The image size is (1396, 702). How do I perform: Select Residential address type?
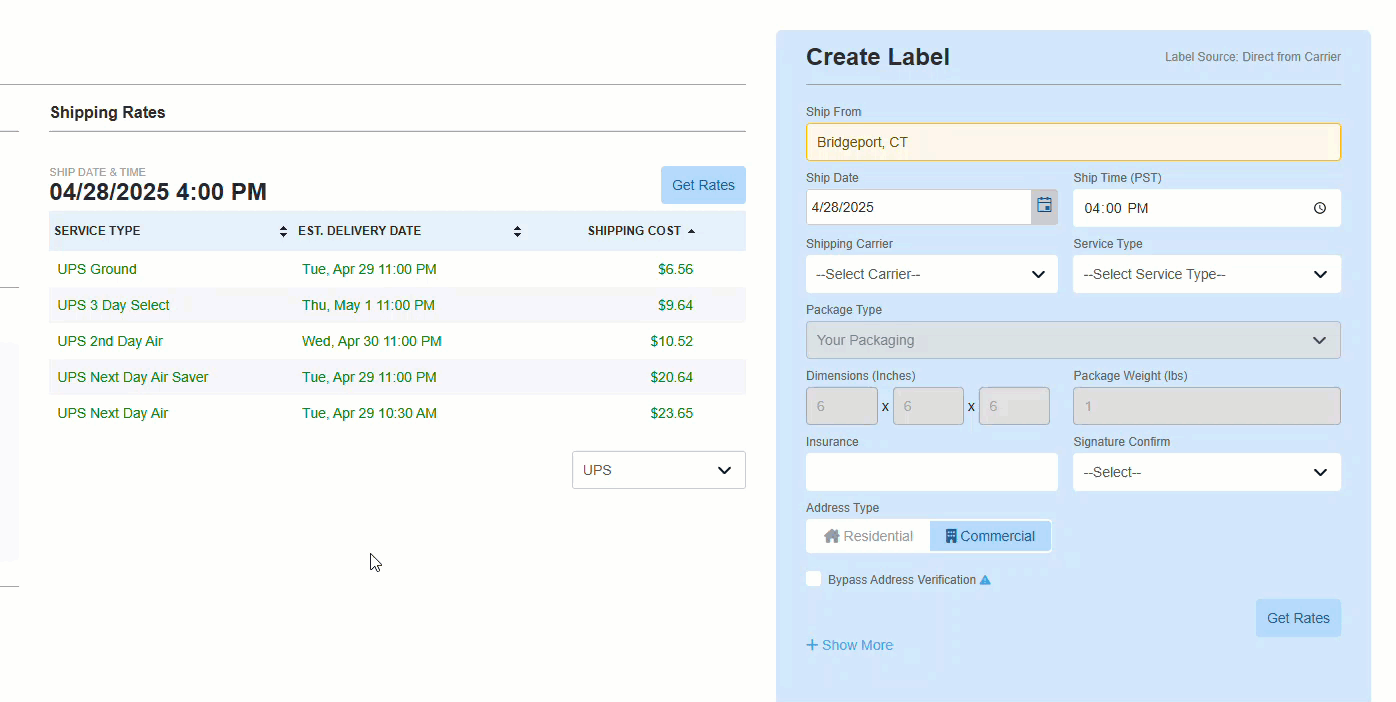(x=868, y=536)
